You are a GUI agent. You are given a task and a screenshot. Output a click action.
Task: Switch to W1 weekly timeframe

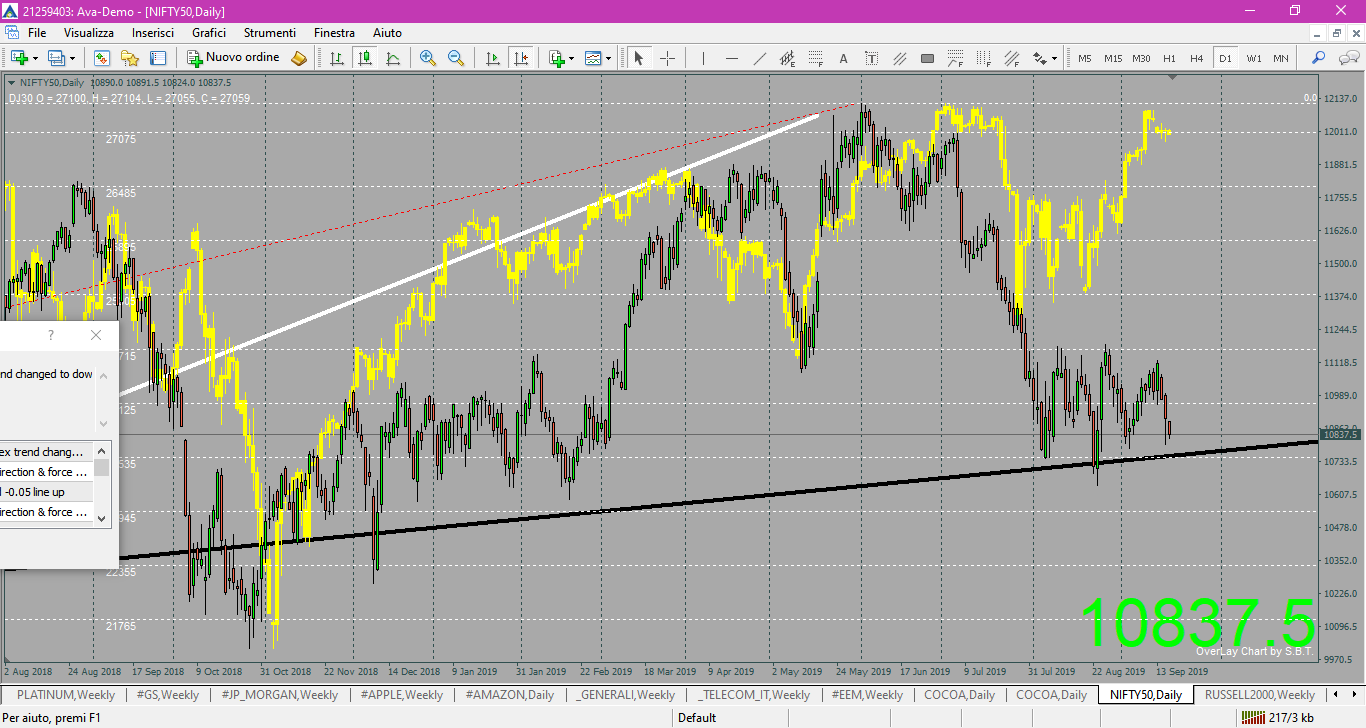pyautogui.click(x=1253, y=58)
